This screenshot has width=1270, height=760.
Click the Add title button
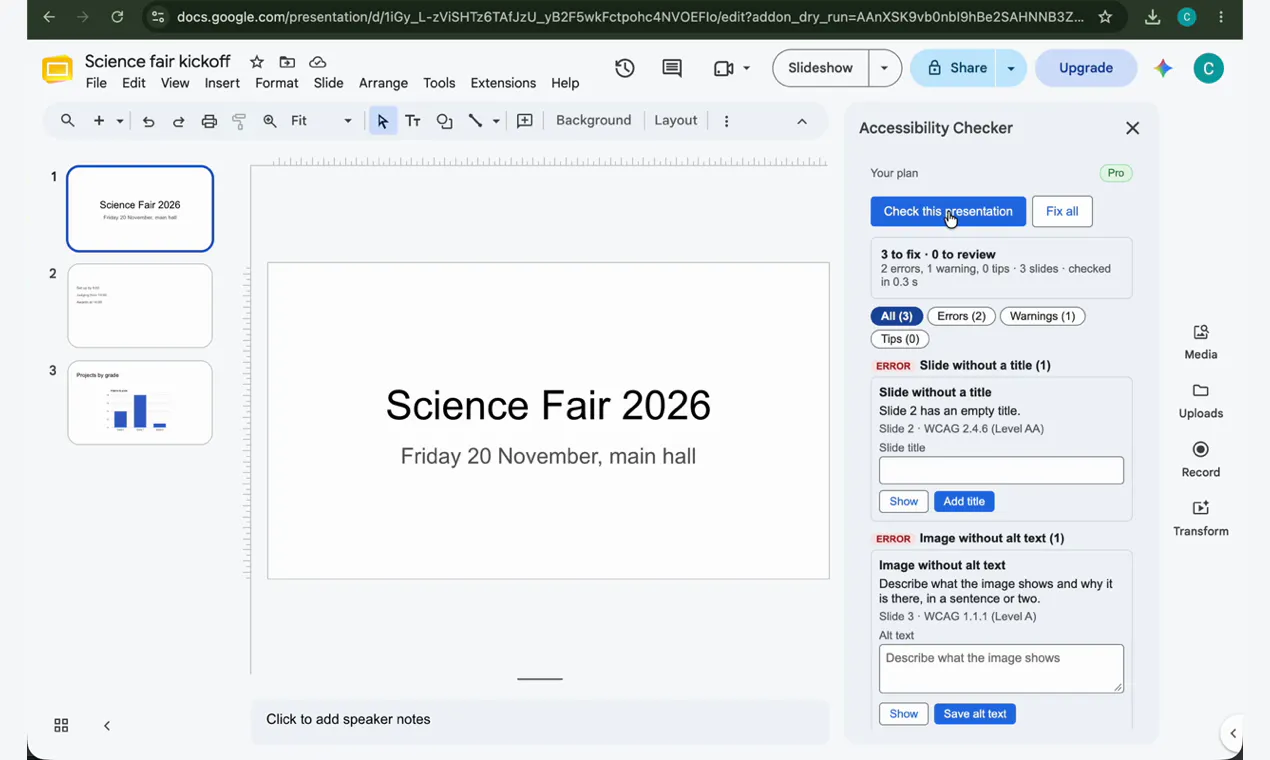point(964,501)
